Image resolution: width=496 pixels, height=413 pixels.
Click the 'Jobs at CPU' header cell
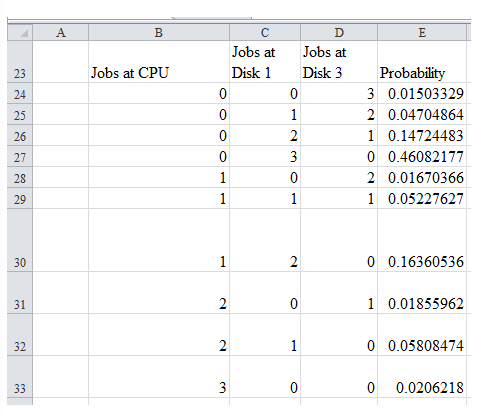tap(159, 62)
